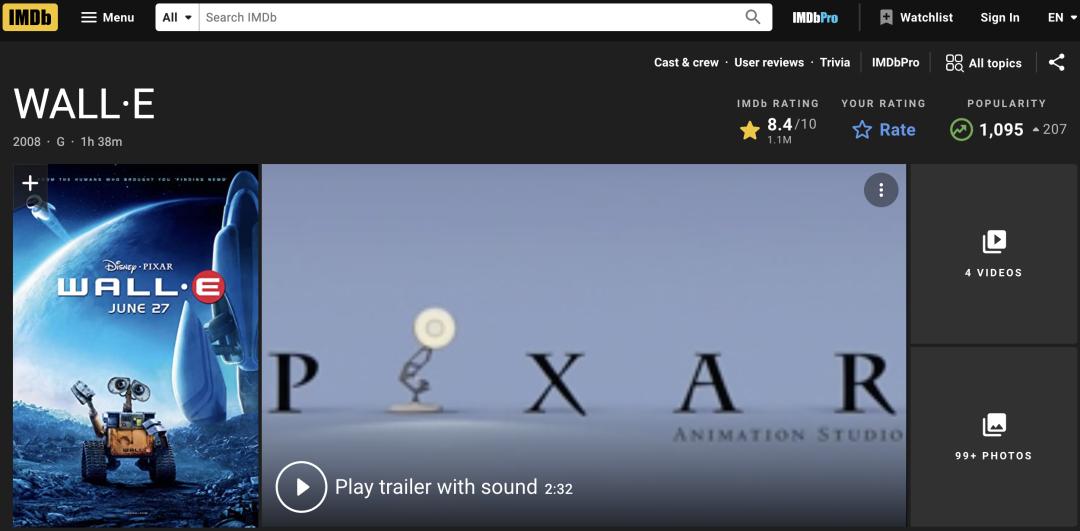This screenshot has width=1080, height=531.
Task: Click the yellow star IMDb rating
Action: pos(749,130)
